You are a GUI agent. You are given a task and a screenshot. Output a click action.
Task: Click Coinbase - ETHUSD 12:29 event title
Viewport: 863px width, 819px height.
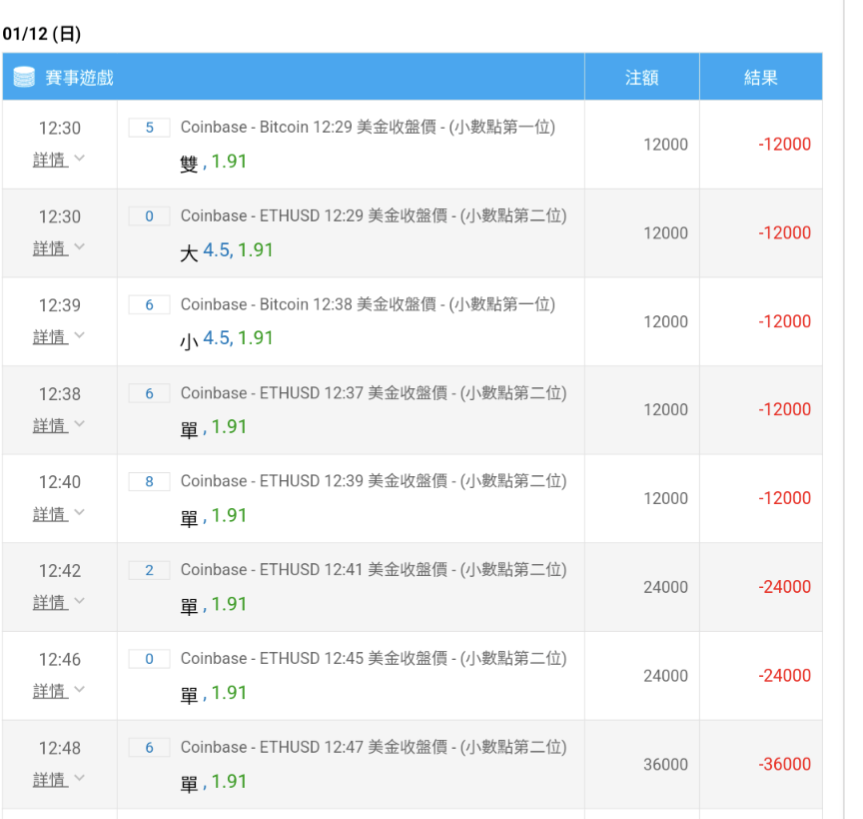(x=374, y=216)
